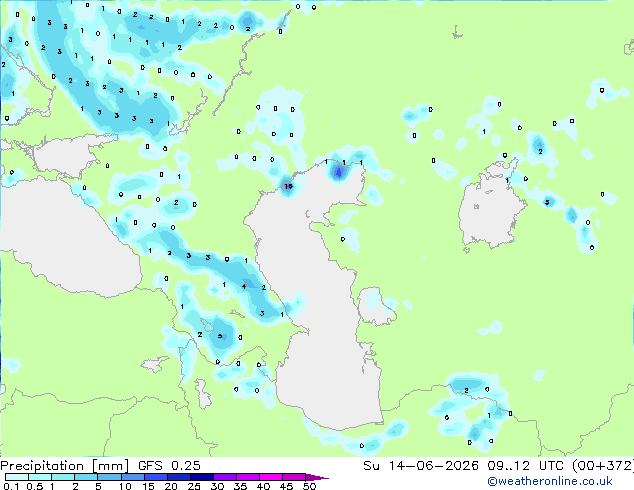Click the '09..12 UTC' time text
This screenshot has width=634, height=490.
(x=525, y=466)
